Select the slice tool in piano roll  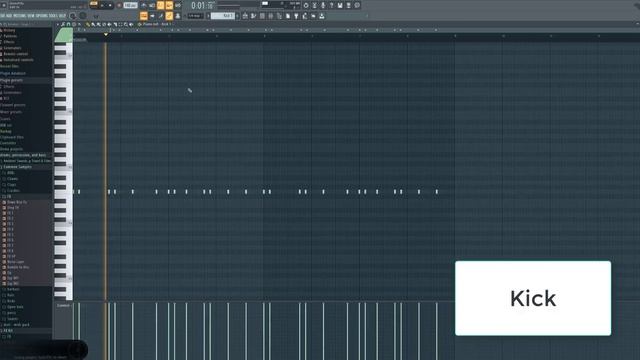pos(115,24)
